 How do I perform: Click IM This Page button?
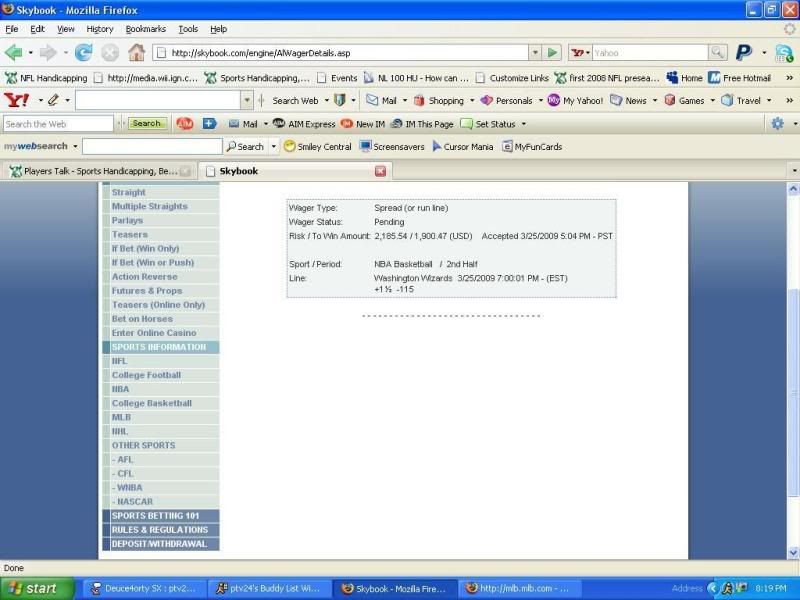click(422, 124)
